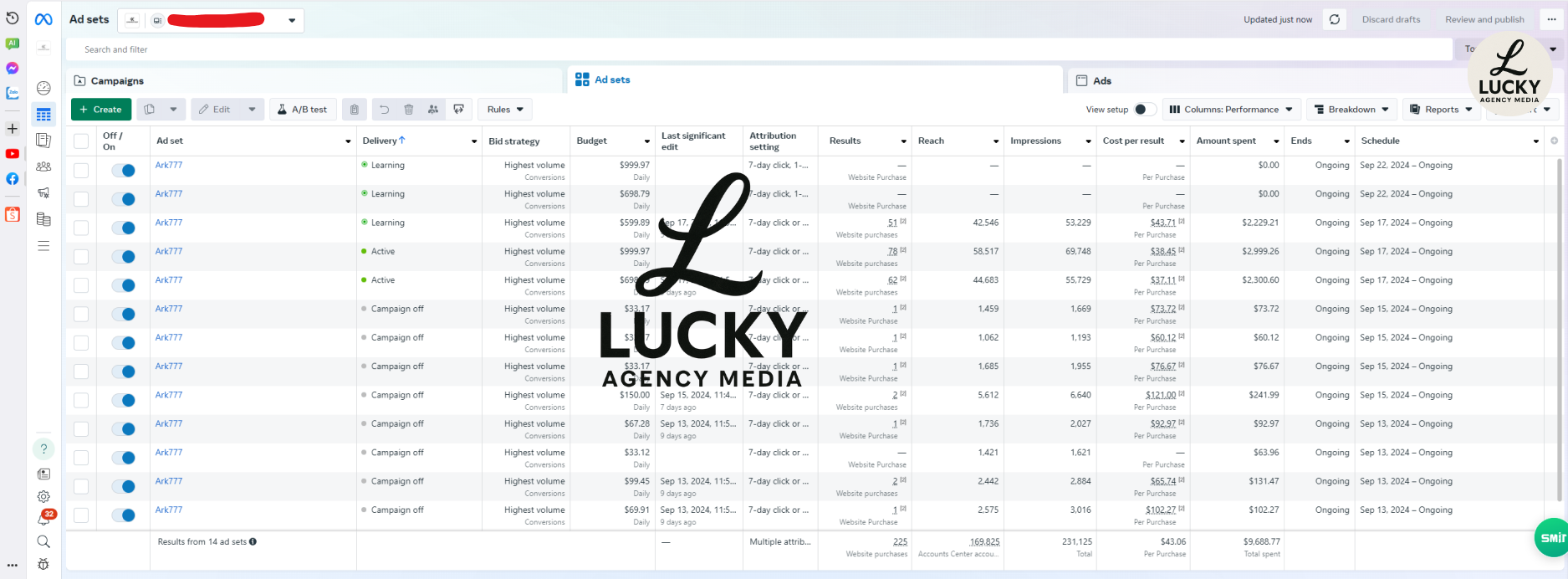Open the duplicate options dropdown arrow

click(173, 110)
